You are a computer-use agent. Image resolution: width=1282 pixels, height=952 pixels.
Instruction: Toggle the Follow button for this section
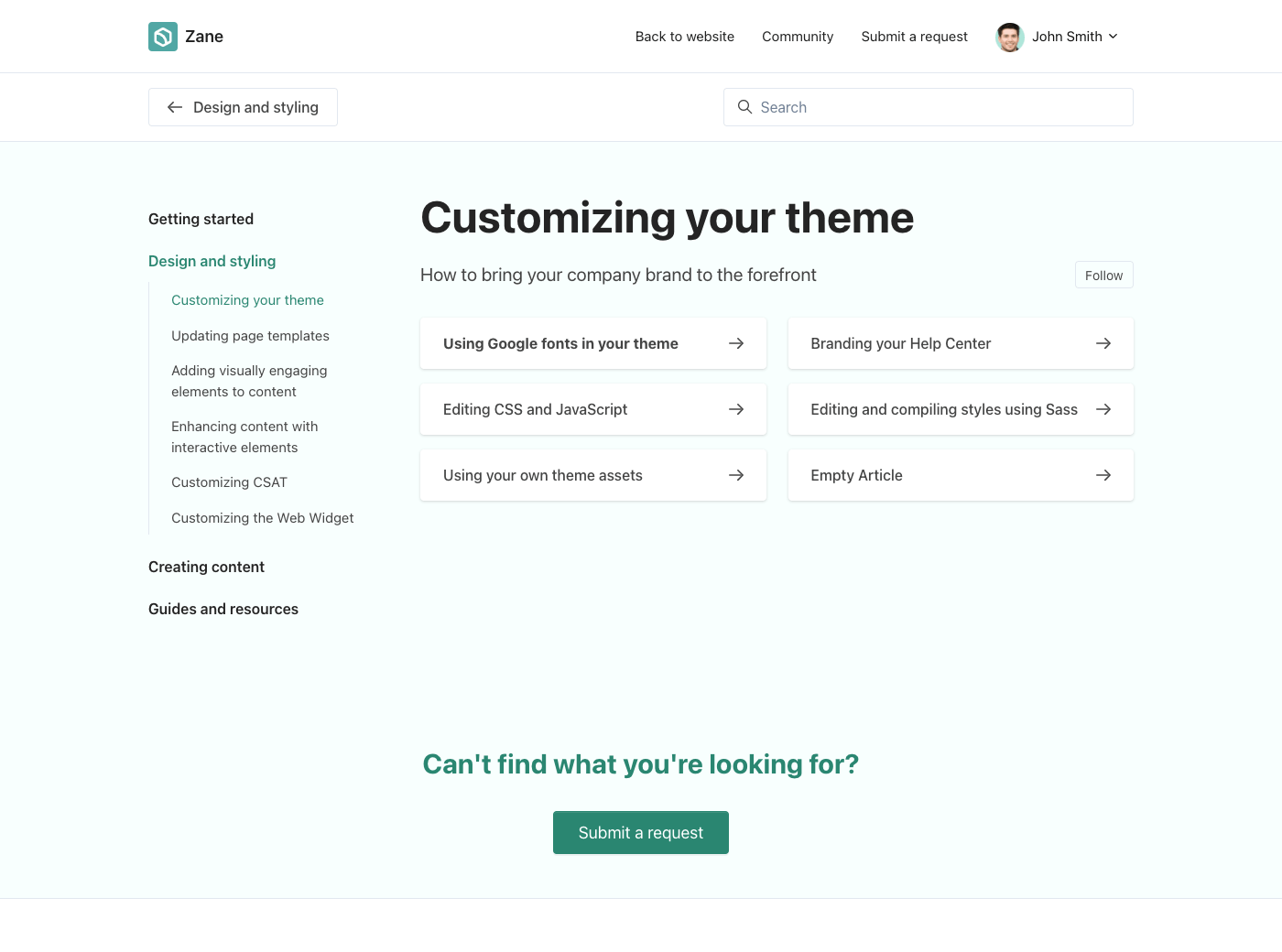[1103, 276]
